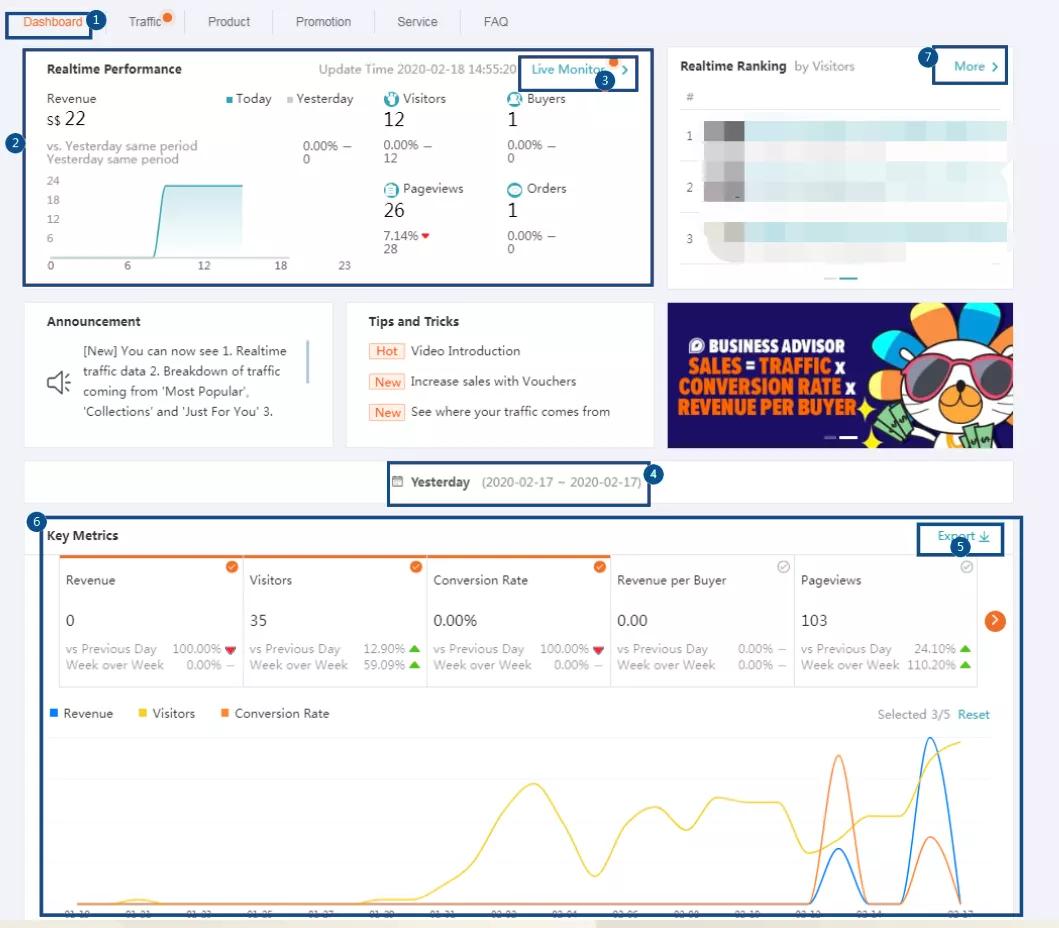Open the Promotion tab
The width and height of the screenshot is (1059, 928).
(x=323, y=21)
